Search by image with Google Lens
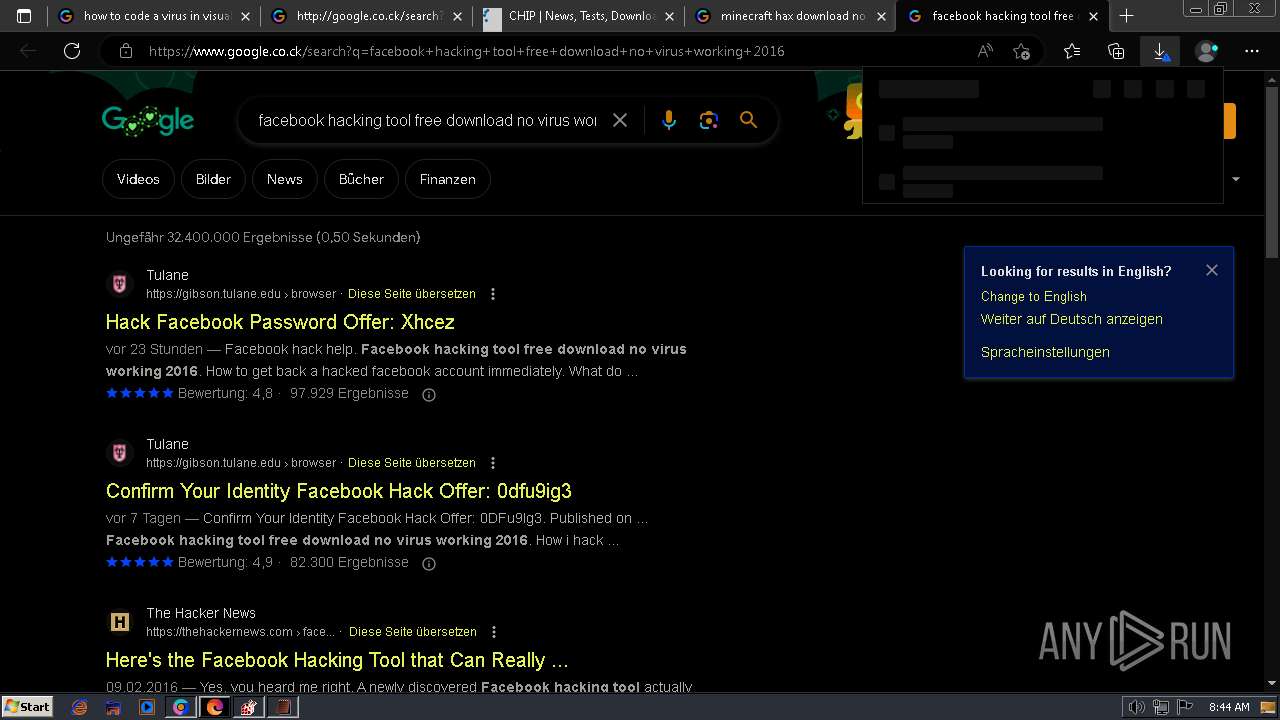The width and height of the screenshot is (1280, 720). click(709, 120)
